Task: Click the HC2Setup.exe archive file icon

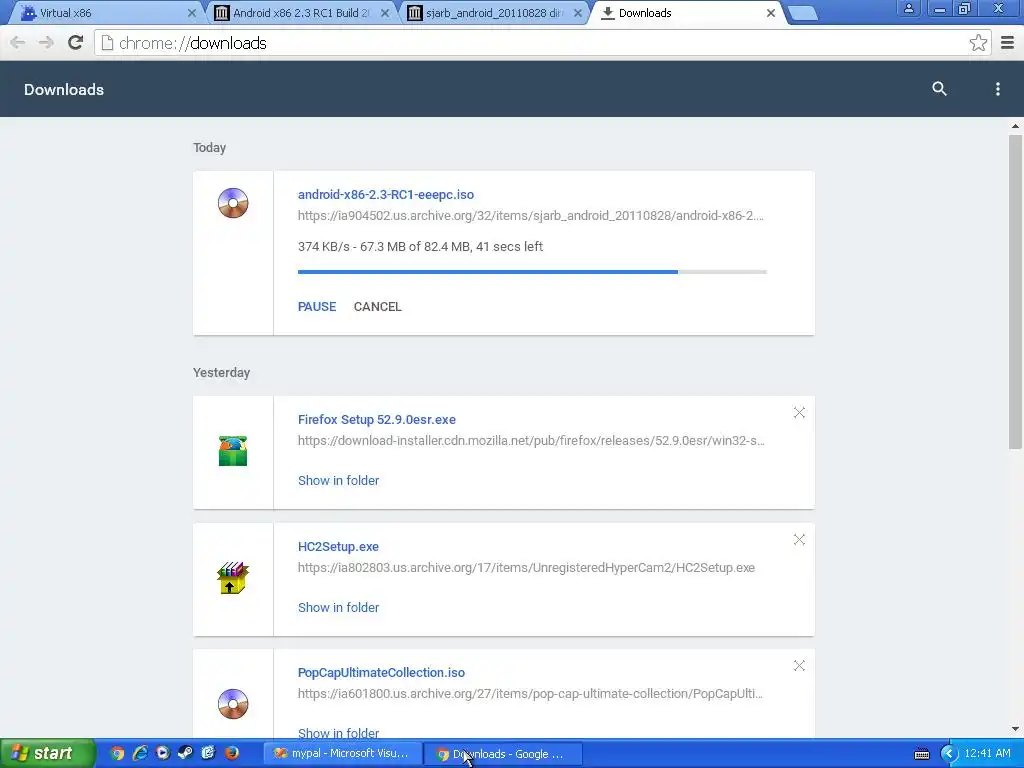Action: click(x=233, y=577)
